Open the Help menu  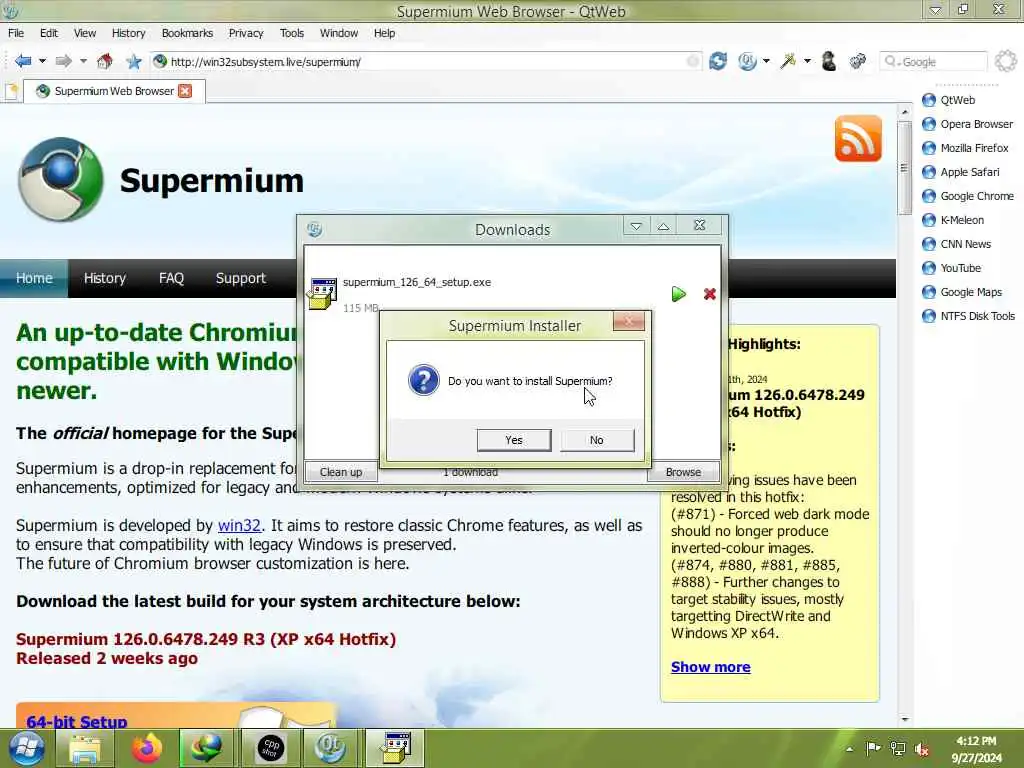pos(384,33)
